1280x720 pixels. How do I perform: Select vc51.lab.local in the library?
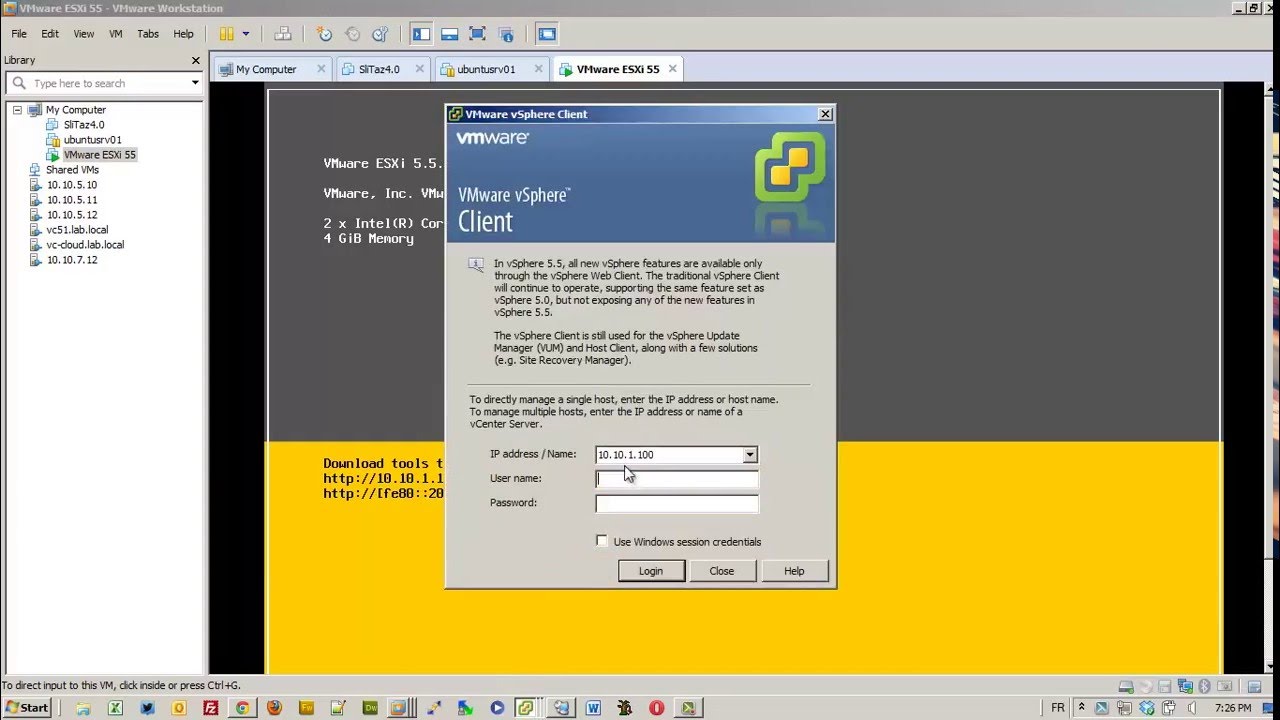77,230
